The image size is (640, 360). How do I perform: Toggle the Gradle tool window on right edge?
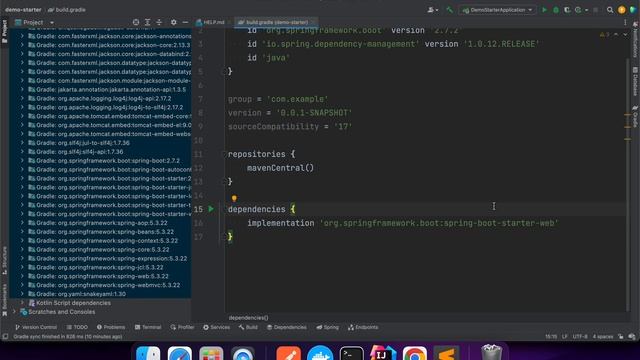coord(635,116)
